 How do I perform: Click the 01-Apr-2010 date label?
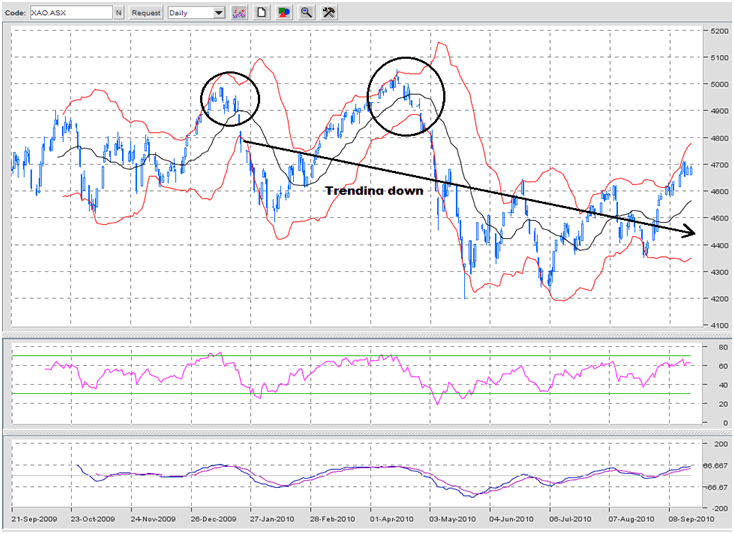pos(392,519)
